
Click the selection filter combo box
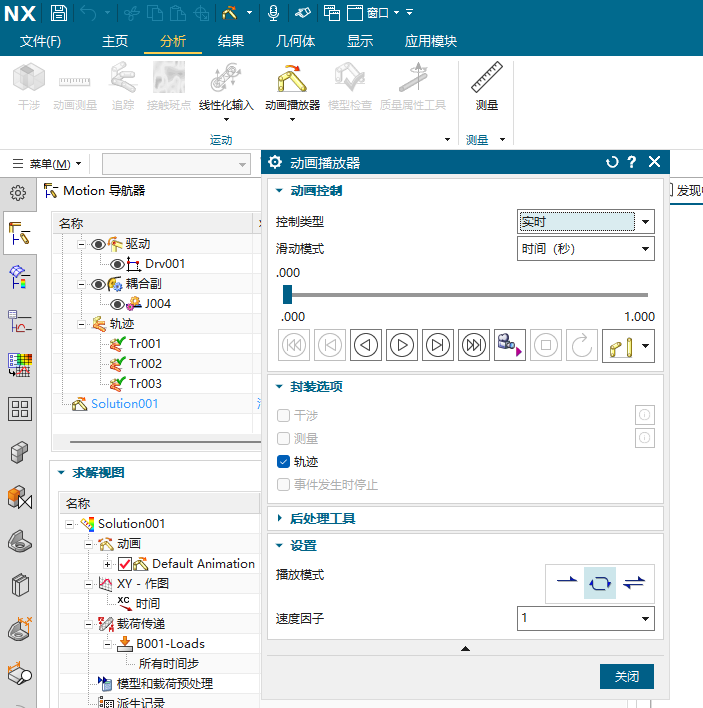(x=176, y=164)
